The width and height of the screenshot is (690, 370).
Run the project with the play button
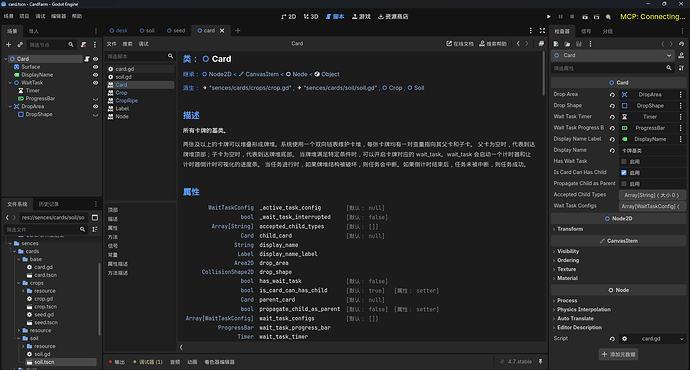(x=548, y=17)
